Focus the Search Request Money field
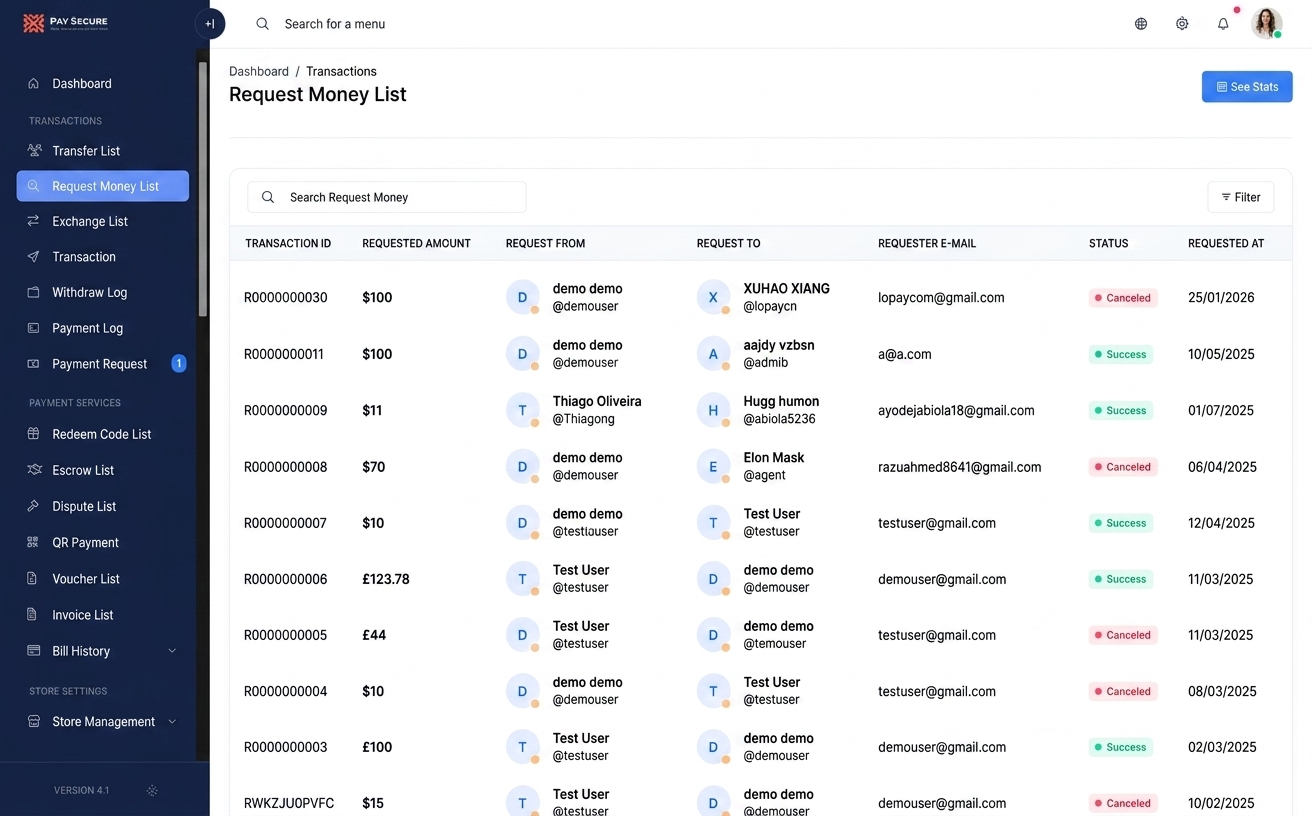This screenshot has width=1312, height=816. pyautogui.click(x=387, y=197)
